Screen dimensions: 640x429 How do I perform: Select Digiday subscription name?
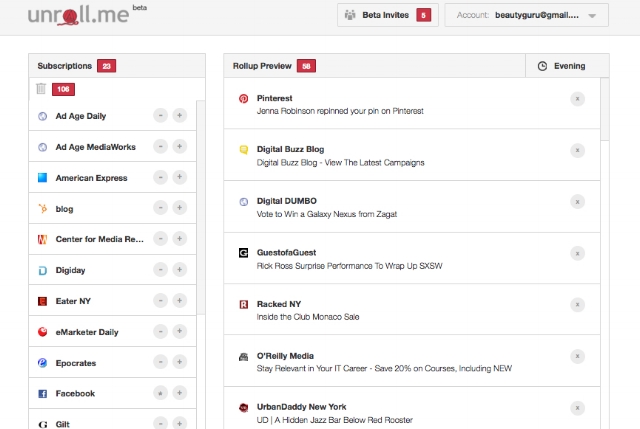click(70, 270)
